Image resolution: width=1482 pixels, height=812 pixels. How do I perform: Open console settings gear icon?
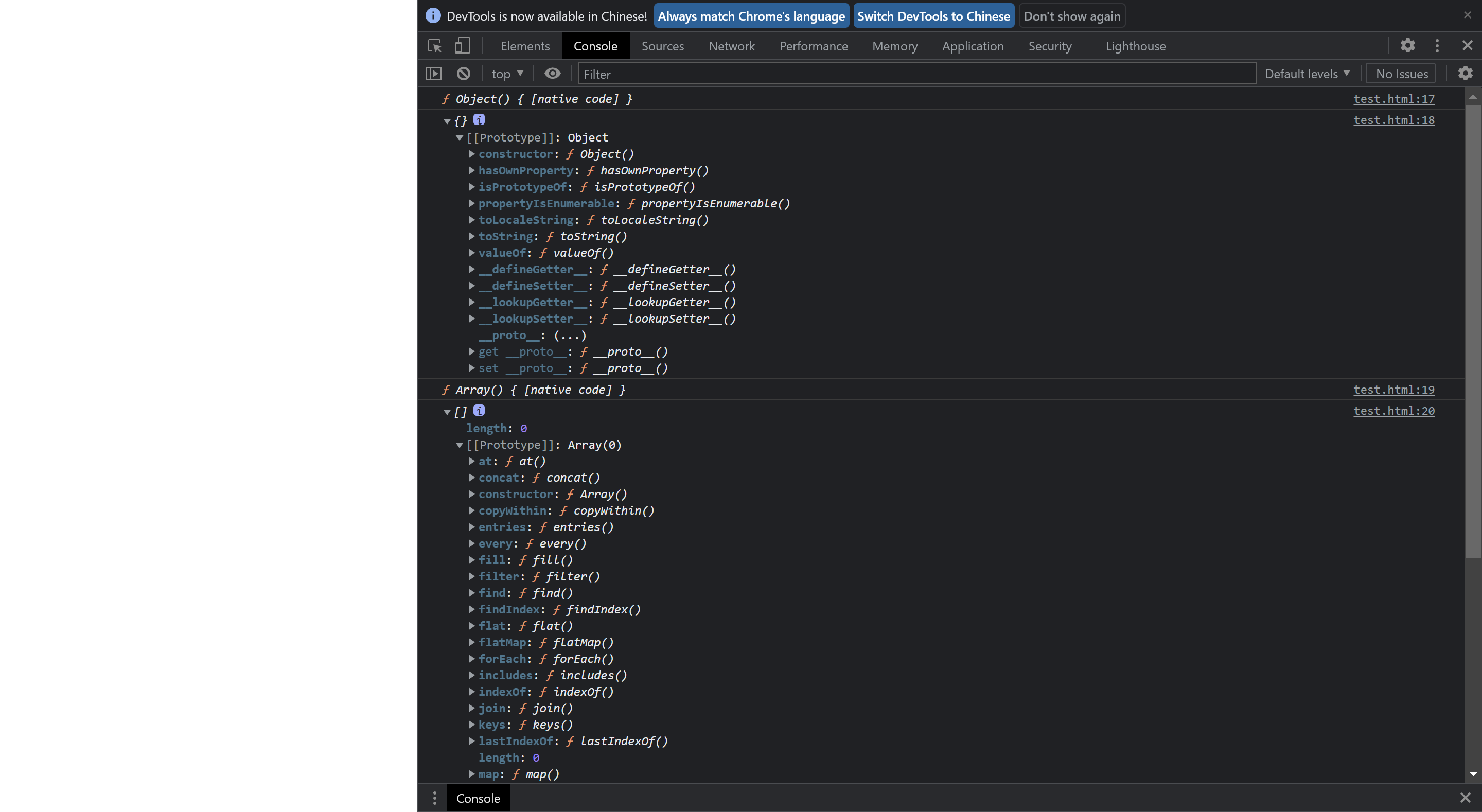(x=1465, y=73)
